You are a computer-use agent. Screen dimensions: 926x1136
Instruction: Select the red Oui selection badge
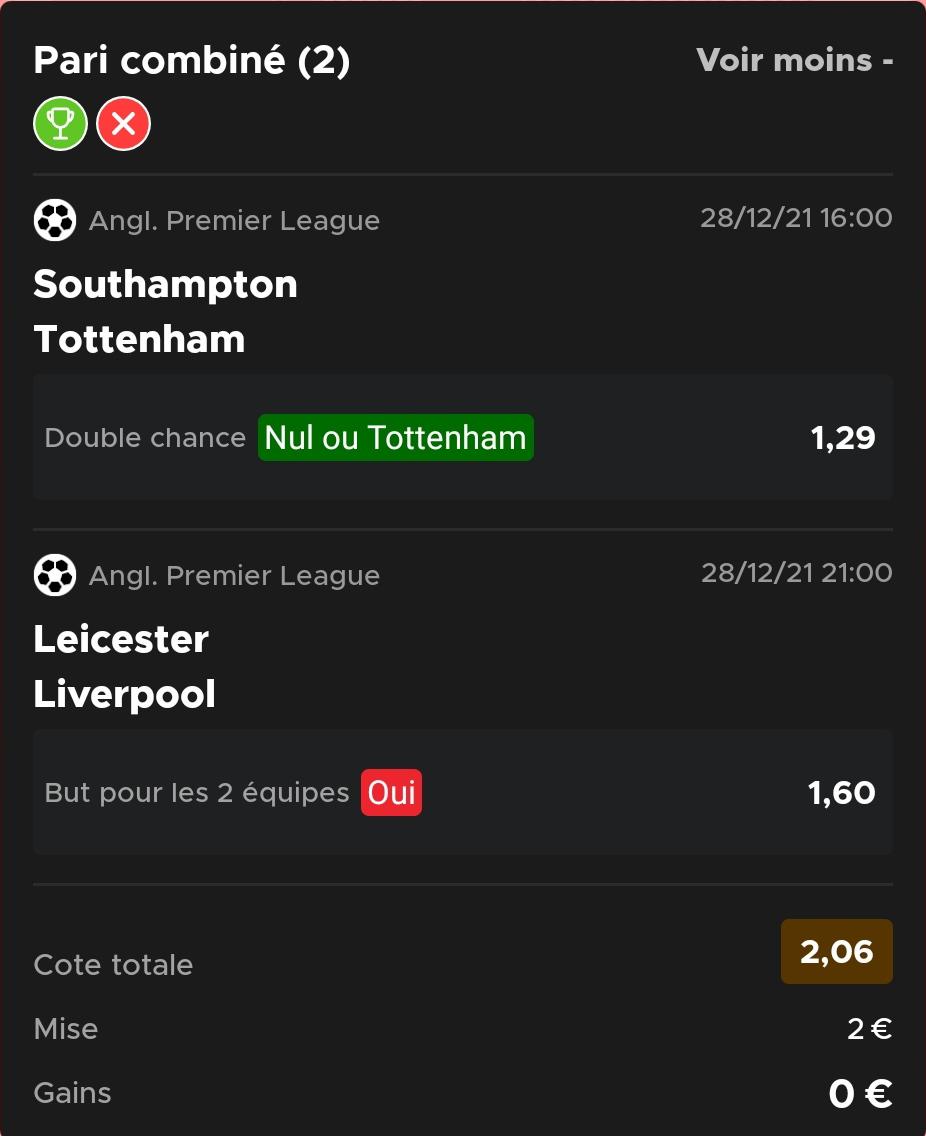point(391,793)
